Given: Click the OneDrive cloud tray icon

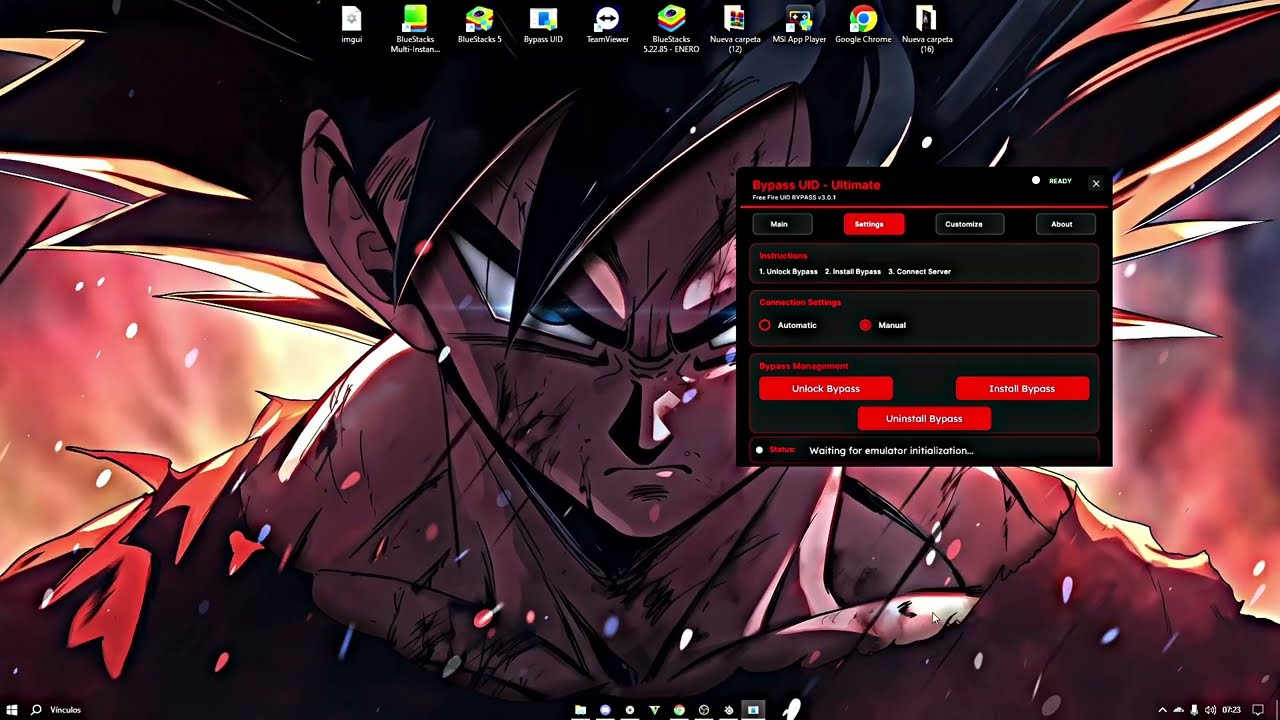Looking at the screenshot, I should [1178, 710].
